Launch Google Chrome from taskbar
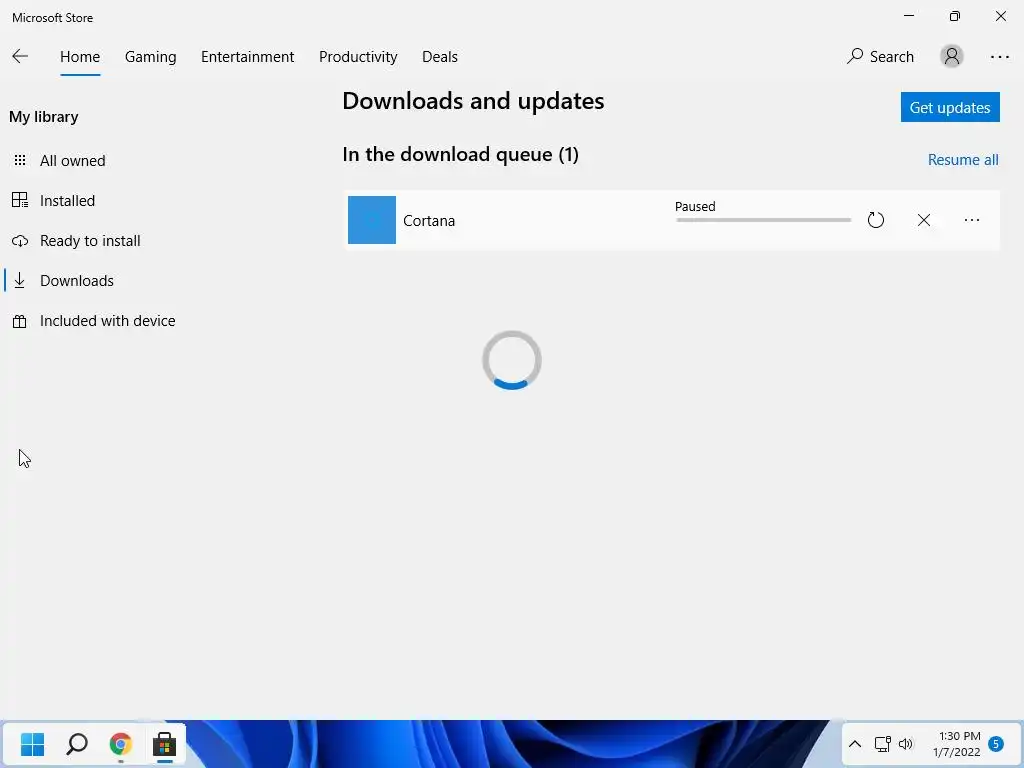Screen dimensions: 1024x768 [121, 744]
